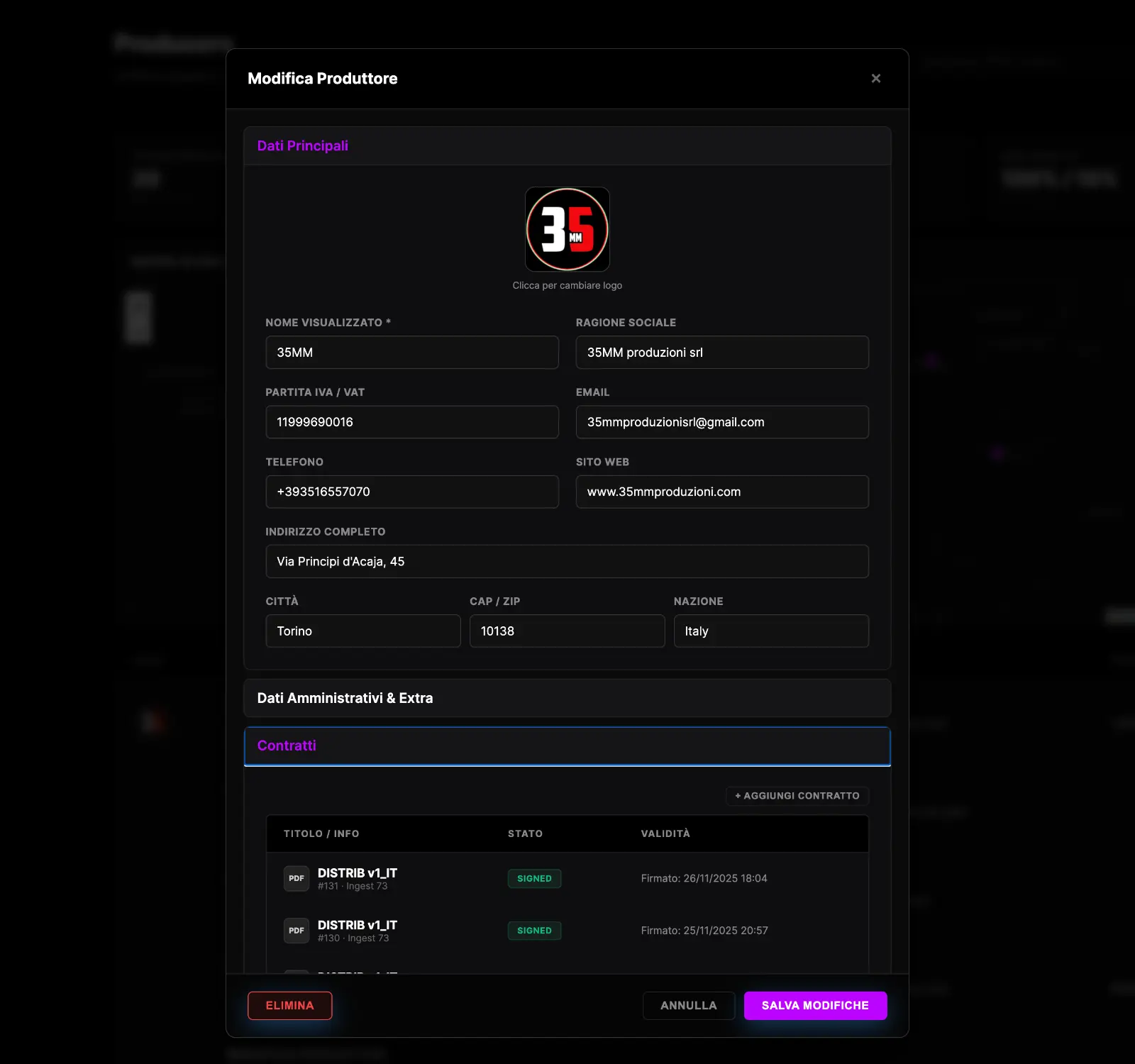
Task: Edit the Sito Web field
Action: point(721,492)
